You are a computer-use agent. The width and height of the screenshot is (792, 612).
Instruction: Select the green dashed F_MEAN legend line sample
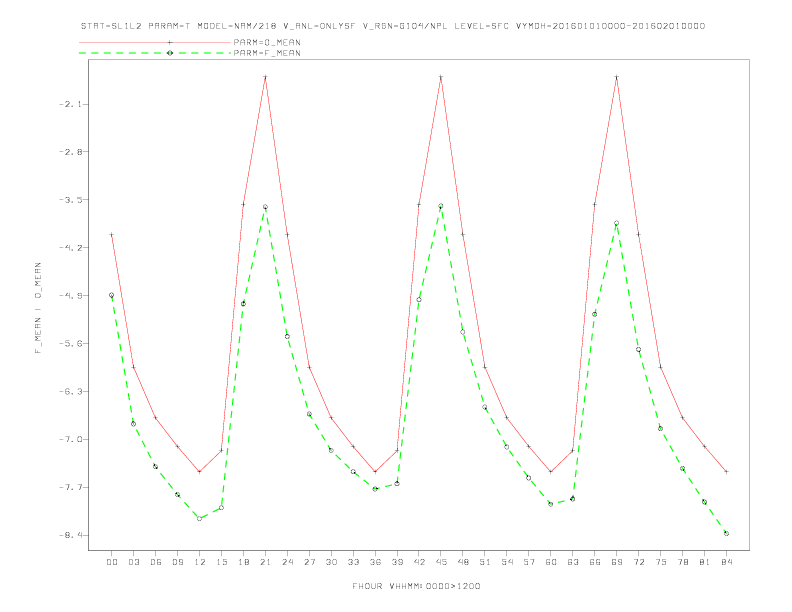click(x=155, y=53)
